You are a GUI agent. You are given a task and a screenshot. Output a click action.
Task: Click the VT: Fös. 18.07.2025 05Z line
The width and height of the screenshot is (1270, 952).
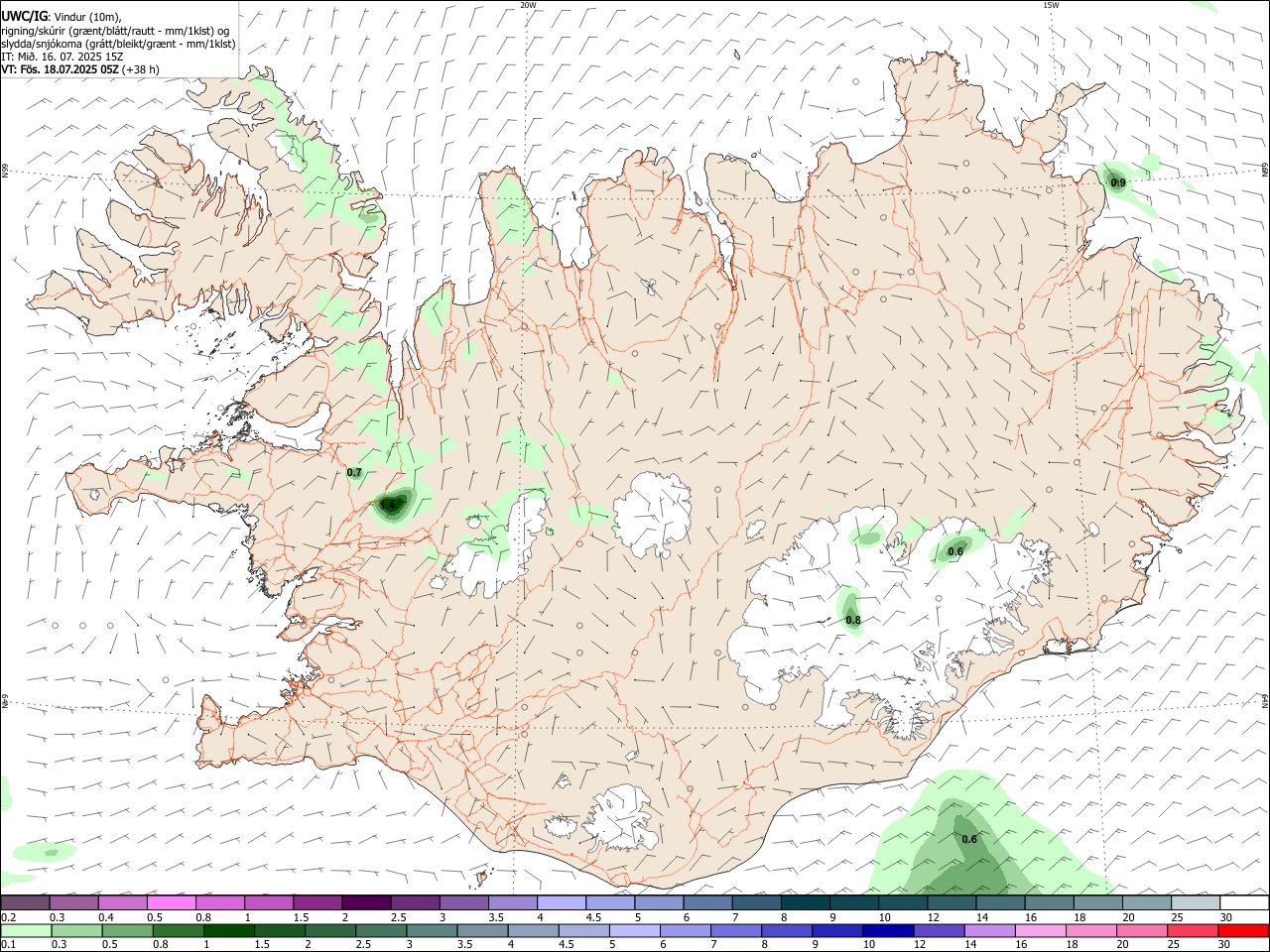80,69
